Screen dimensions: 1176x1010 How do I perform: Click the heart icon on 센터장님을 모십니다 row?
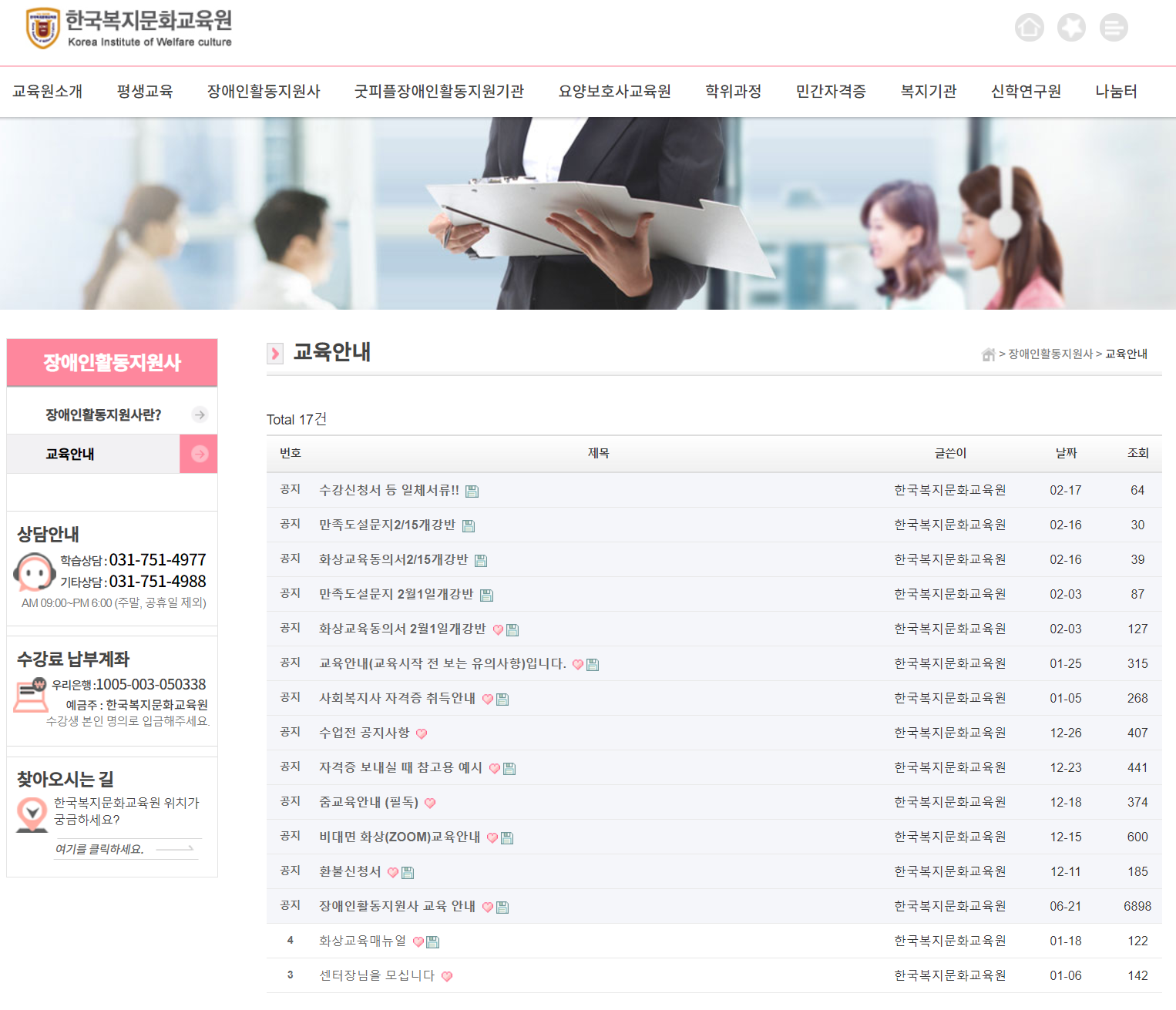coord(447,977)
